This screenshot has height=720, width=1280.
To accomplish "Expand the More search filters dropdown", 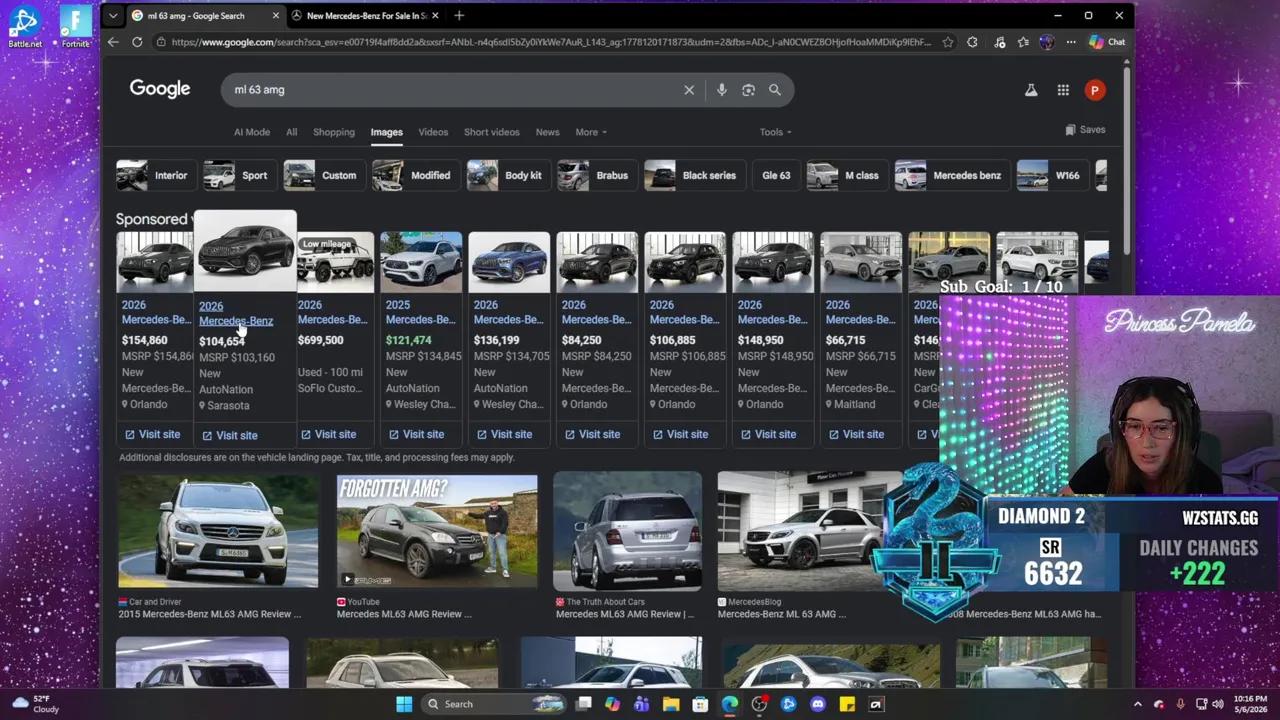I will pos(591,132).
